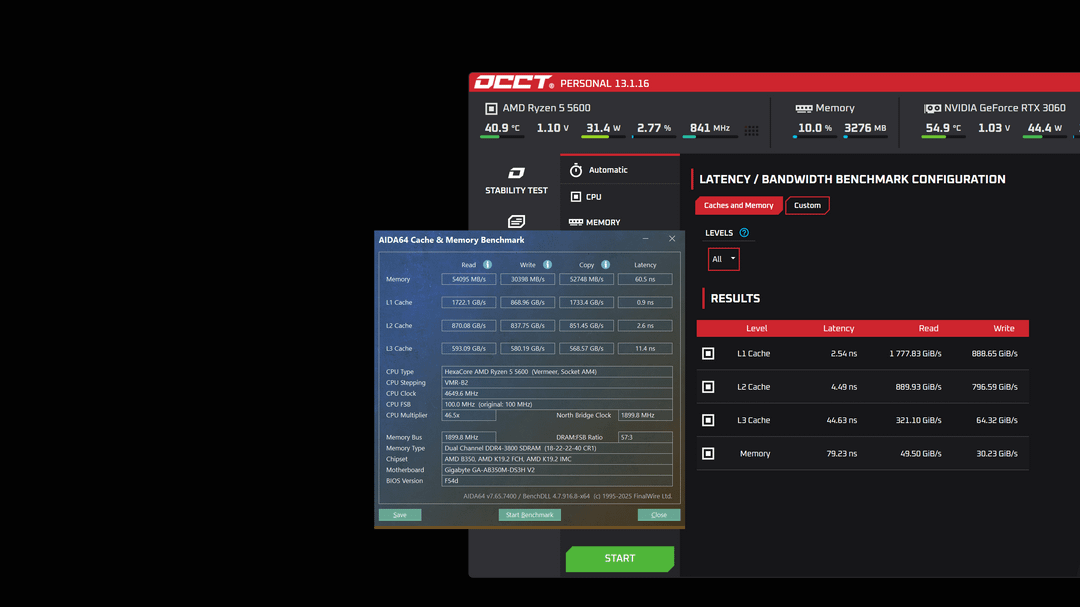The height and width of the screenshot is (607, 1080).
Task: Click the AIDA64 Memory Latency 60.5 ns
Action: (x=645, y=279)
